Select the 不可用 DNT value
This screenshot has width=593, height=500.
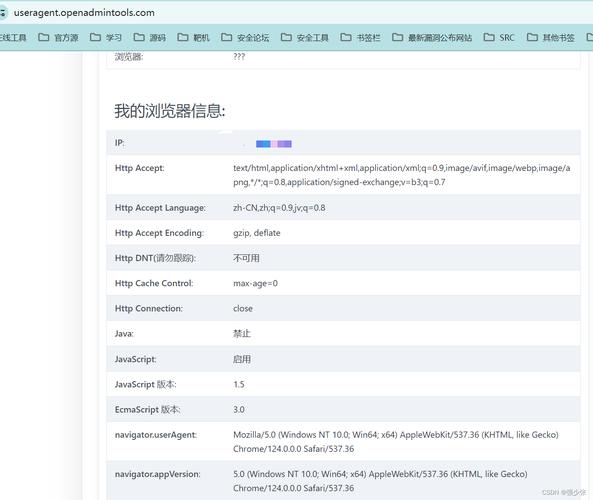point(246,258)
